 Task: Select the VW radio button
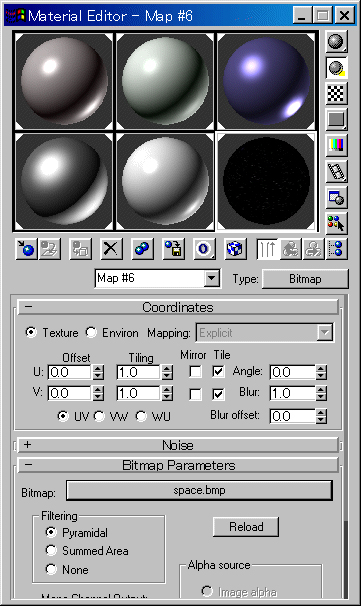[x=99, y=416]
